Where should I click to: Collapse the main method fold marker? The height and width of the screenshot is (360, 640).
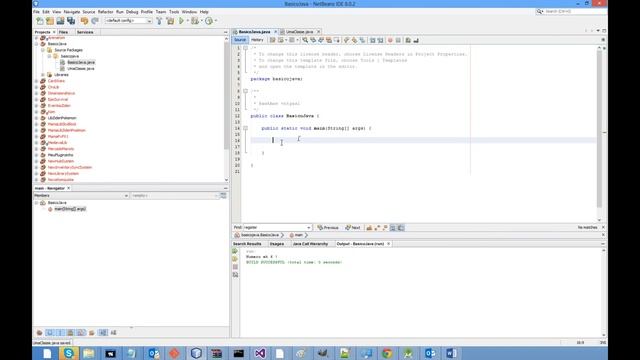(245, 128)
